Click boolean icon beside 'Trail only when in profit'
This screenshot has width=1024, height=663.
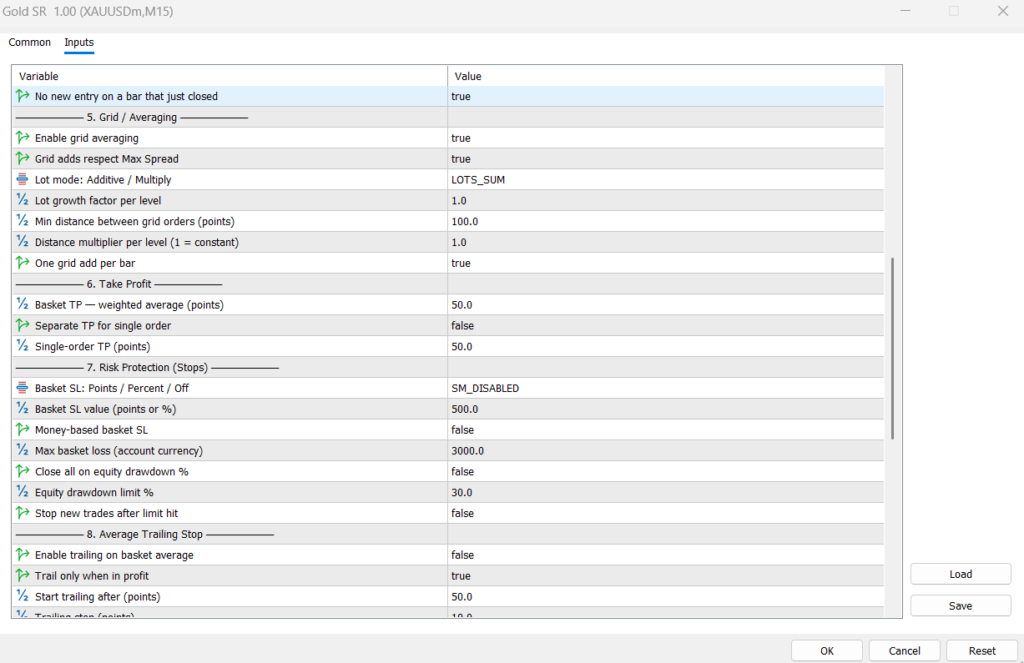(23, 575)
